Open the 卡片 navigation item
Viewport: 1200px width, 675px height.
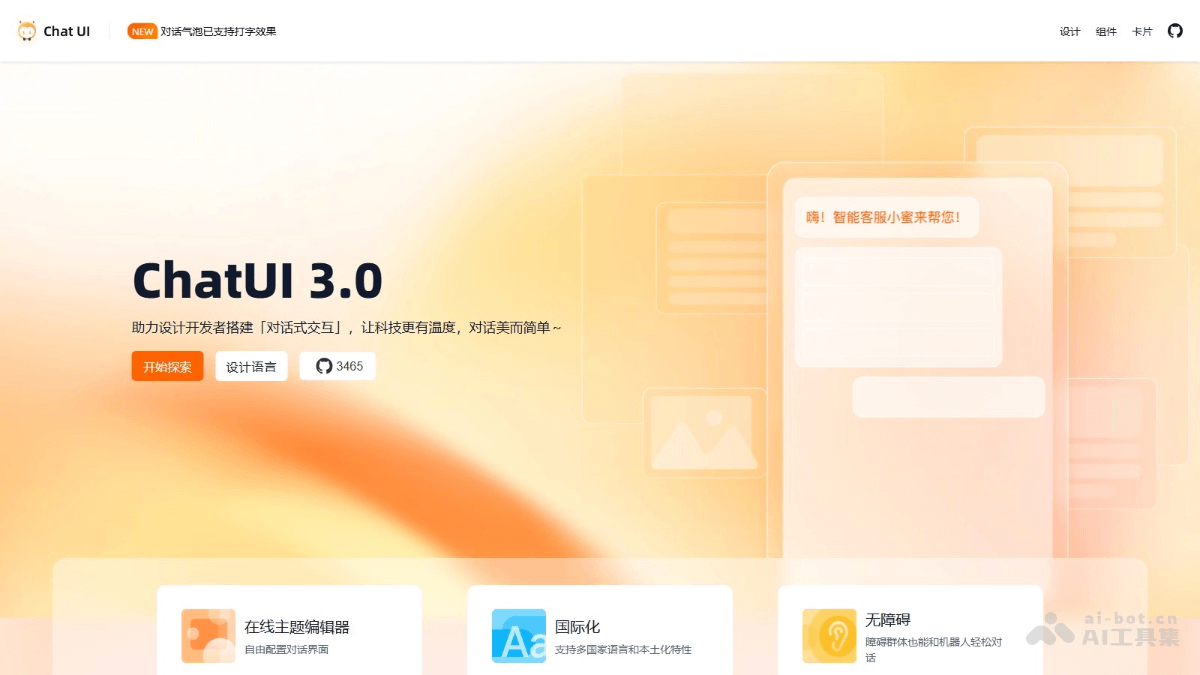click(1141, 31)
